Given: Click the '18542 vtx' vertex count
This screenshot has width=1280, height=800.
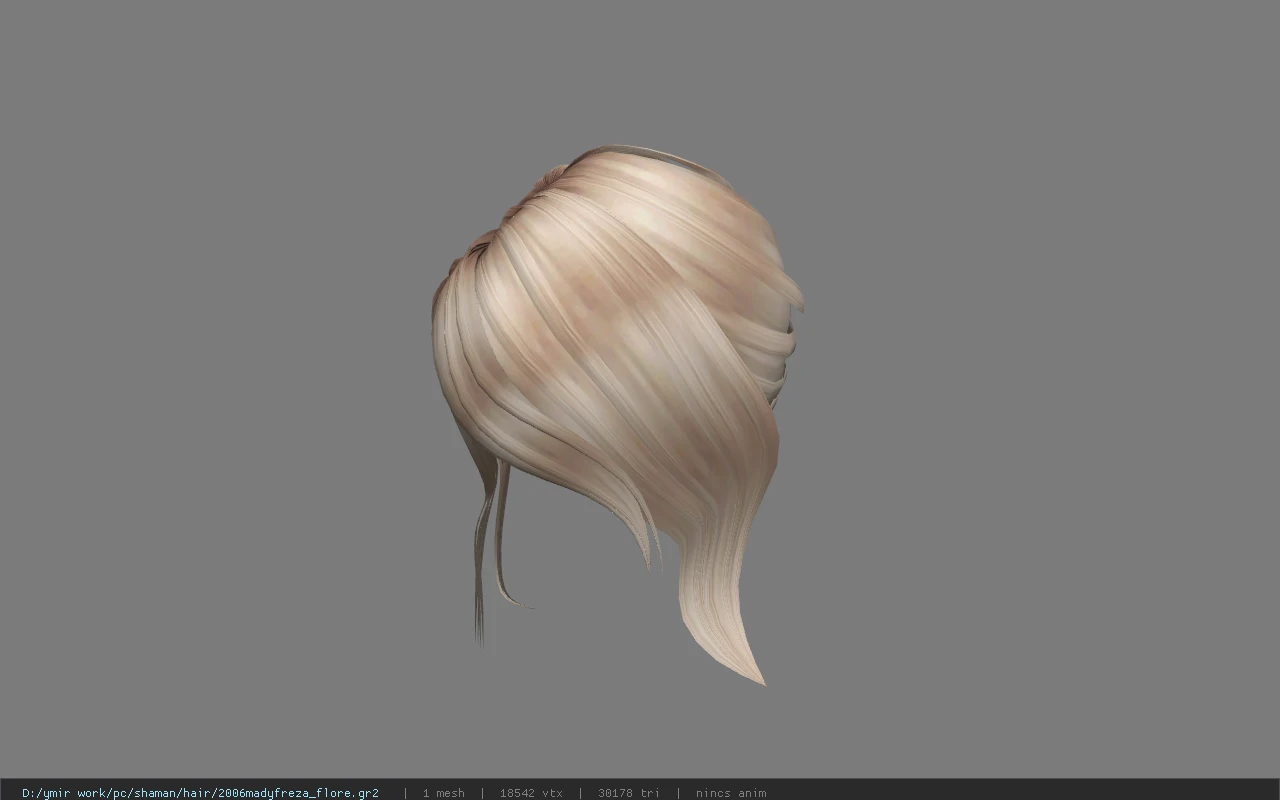Looking at the screenshot, I should click(531, 793).
